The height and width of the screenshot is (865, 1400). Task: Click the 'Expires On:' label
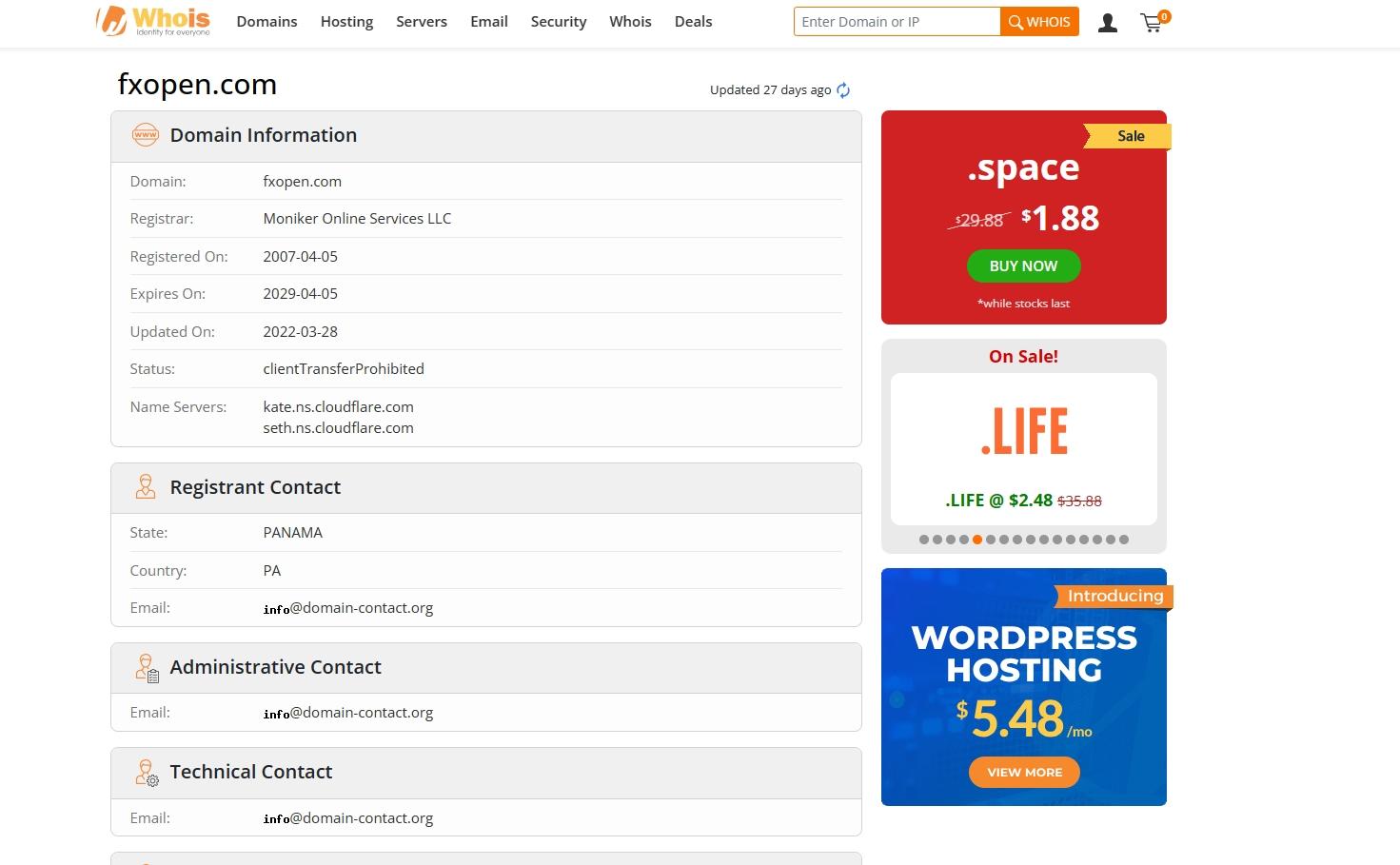click(168, 294)
